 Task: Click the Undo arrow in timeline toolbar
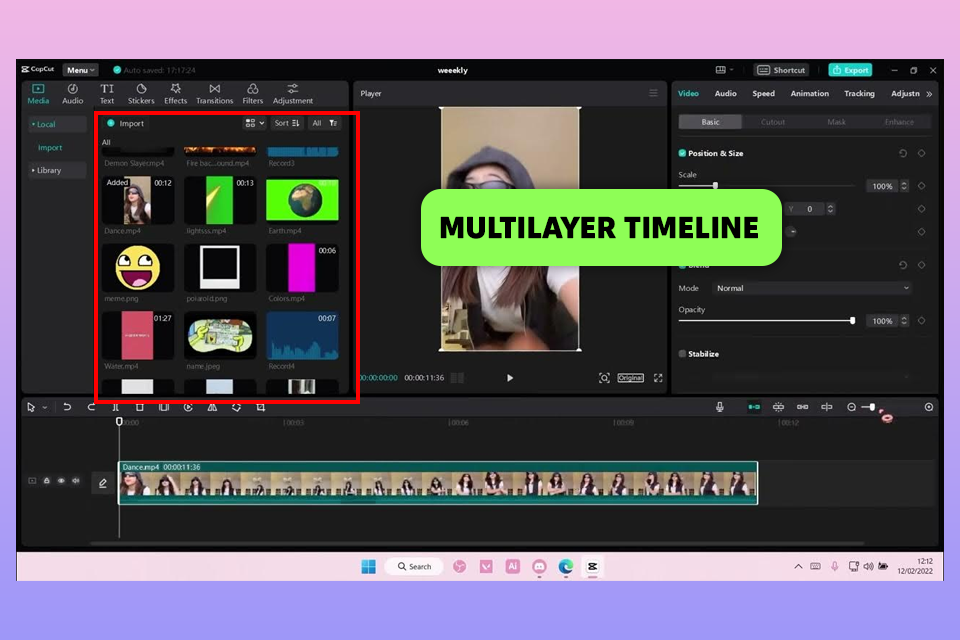tap(67, 407)
